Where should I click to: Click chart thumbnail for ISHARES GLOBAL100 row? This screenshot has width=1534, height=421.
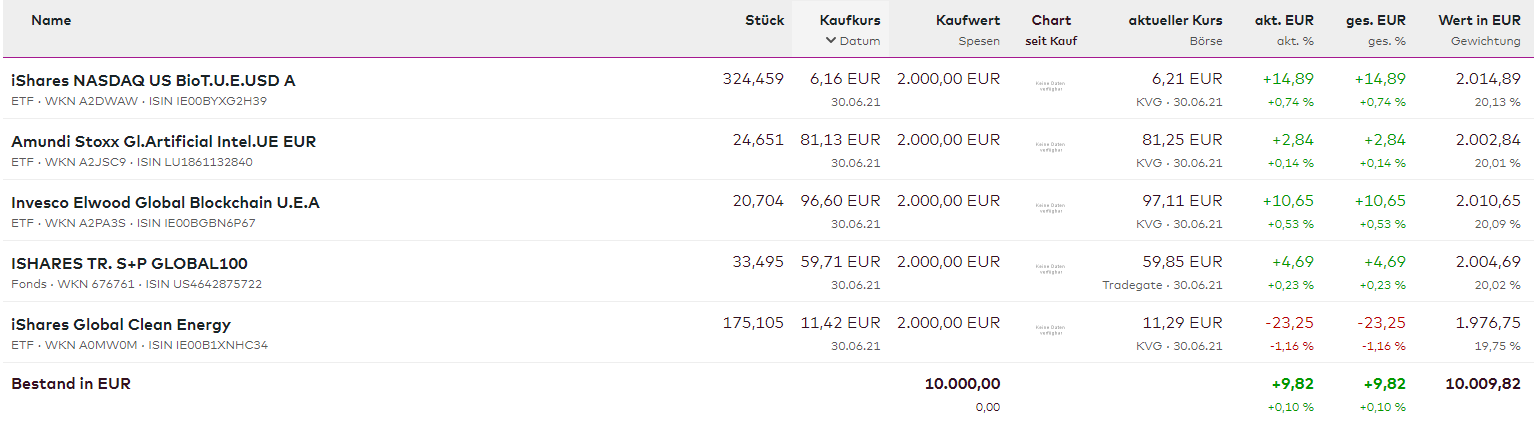point(1050,270)
